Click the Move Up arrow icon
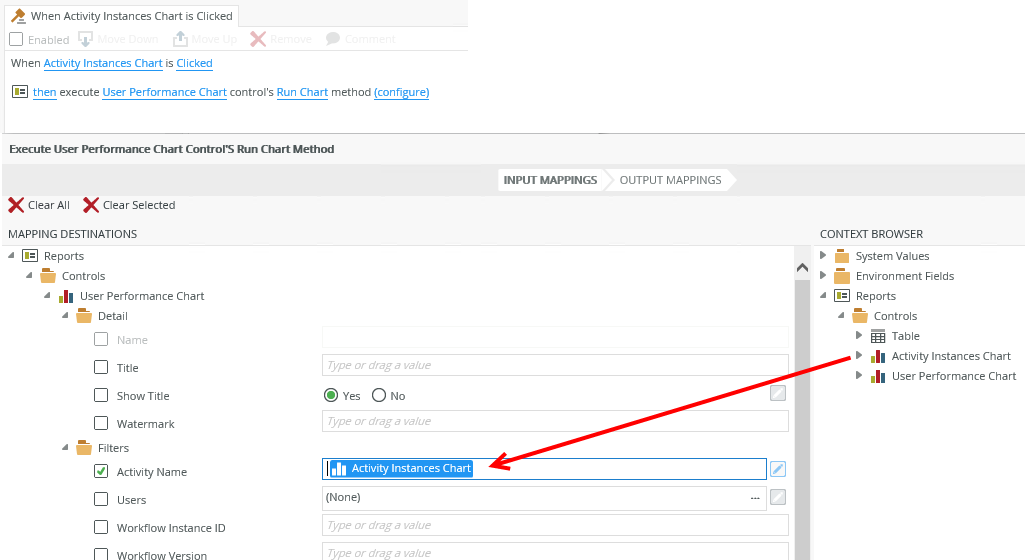The width and height of the screenshot is (1026, 560). click(180, 39)
